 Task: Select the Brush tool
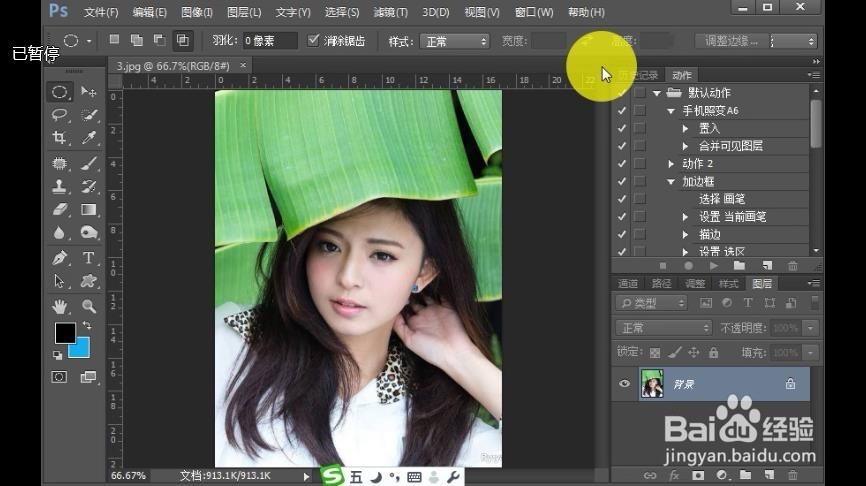[88, 163]
